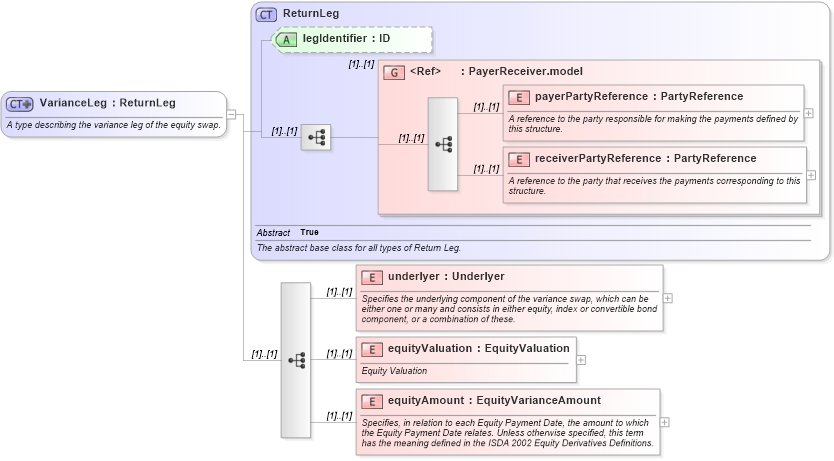Select 'payerPartyReference : PartyReference' label
The width and height of the screenshot is (834, 461).
pyautogui.click(x=639, y=97)
